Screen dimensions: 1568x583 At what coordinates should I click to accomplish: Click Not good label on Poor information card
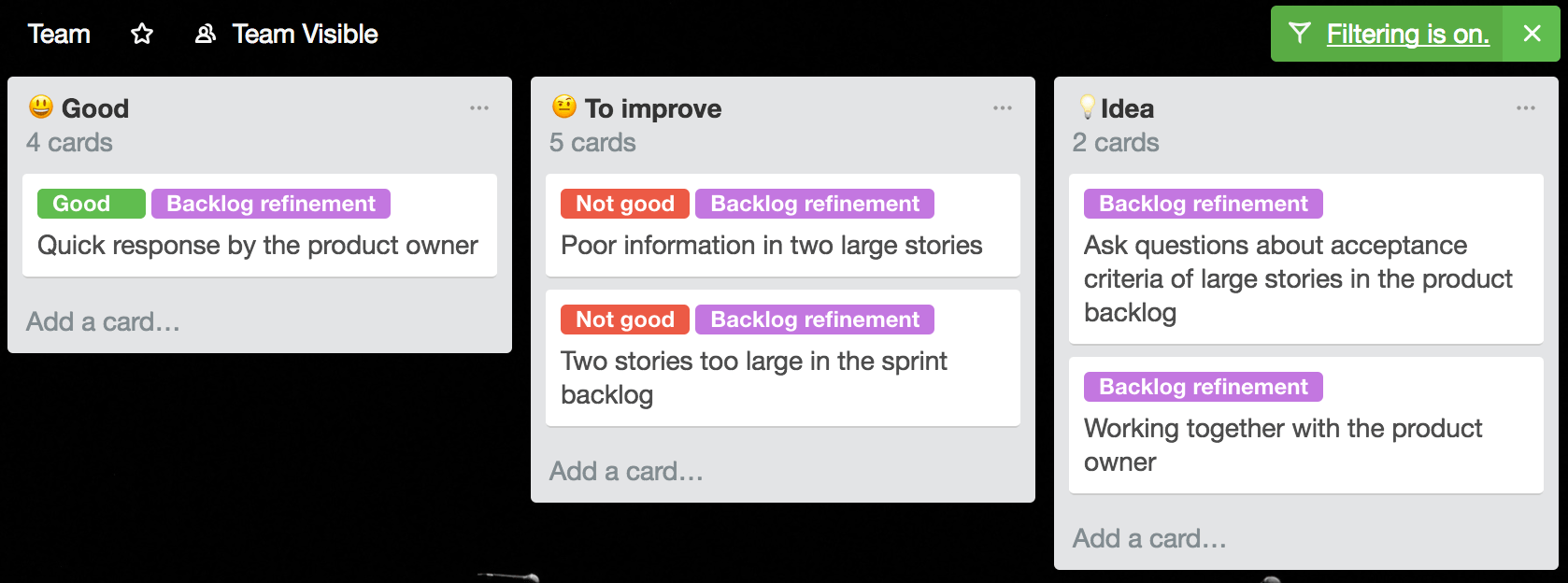[x=624, y=204]
